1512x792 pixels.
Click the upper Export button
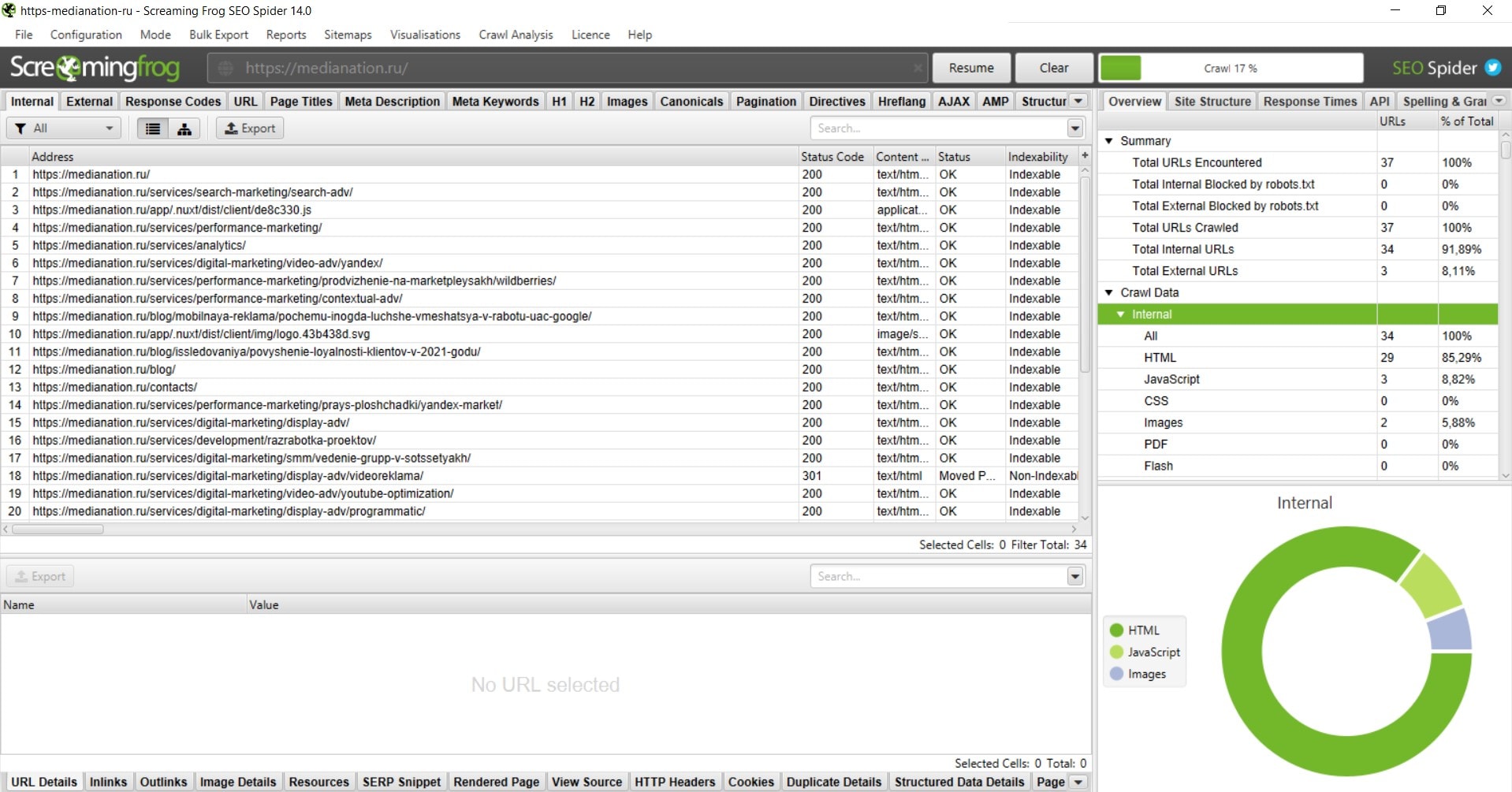click(250, 128)
